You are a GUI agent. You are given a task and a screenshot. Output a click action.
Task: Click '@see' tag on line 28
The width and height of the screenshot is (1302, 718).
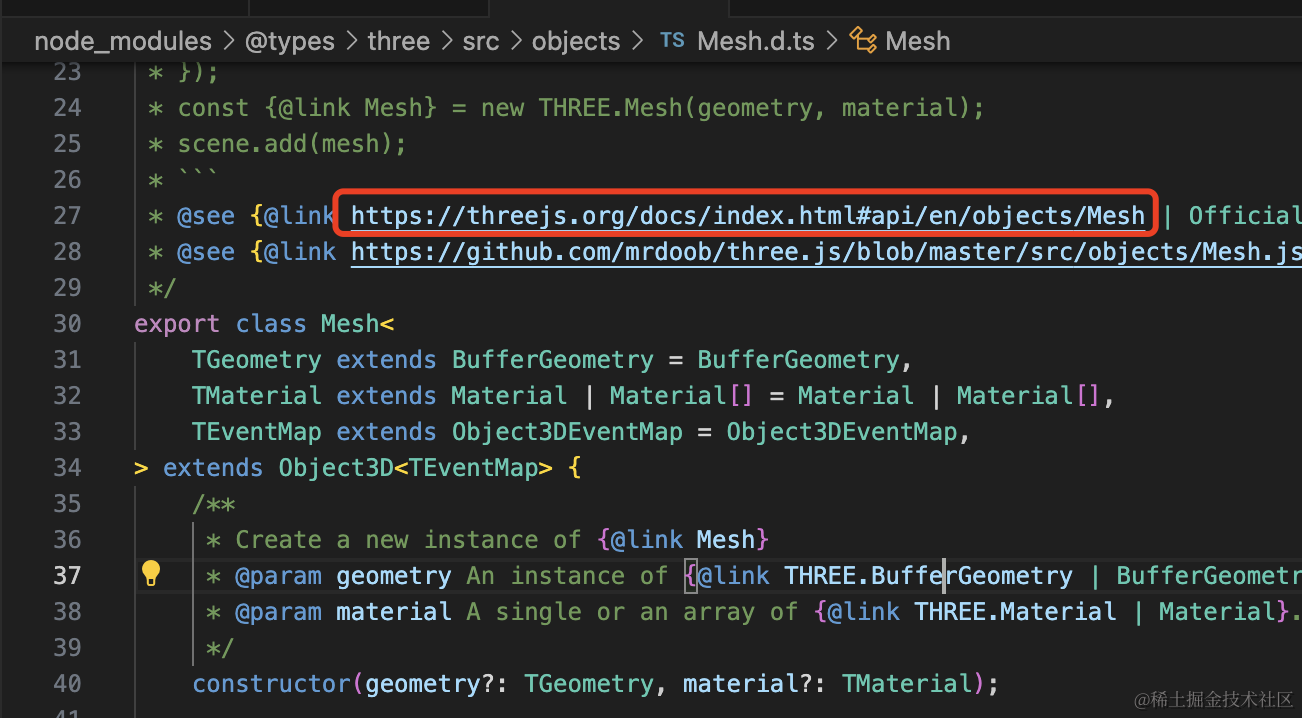point(206,252)
